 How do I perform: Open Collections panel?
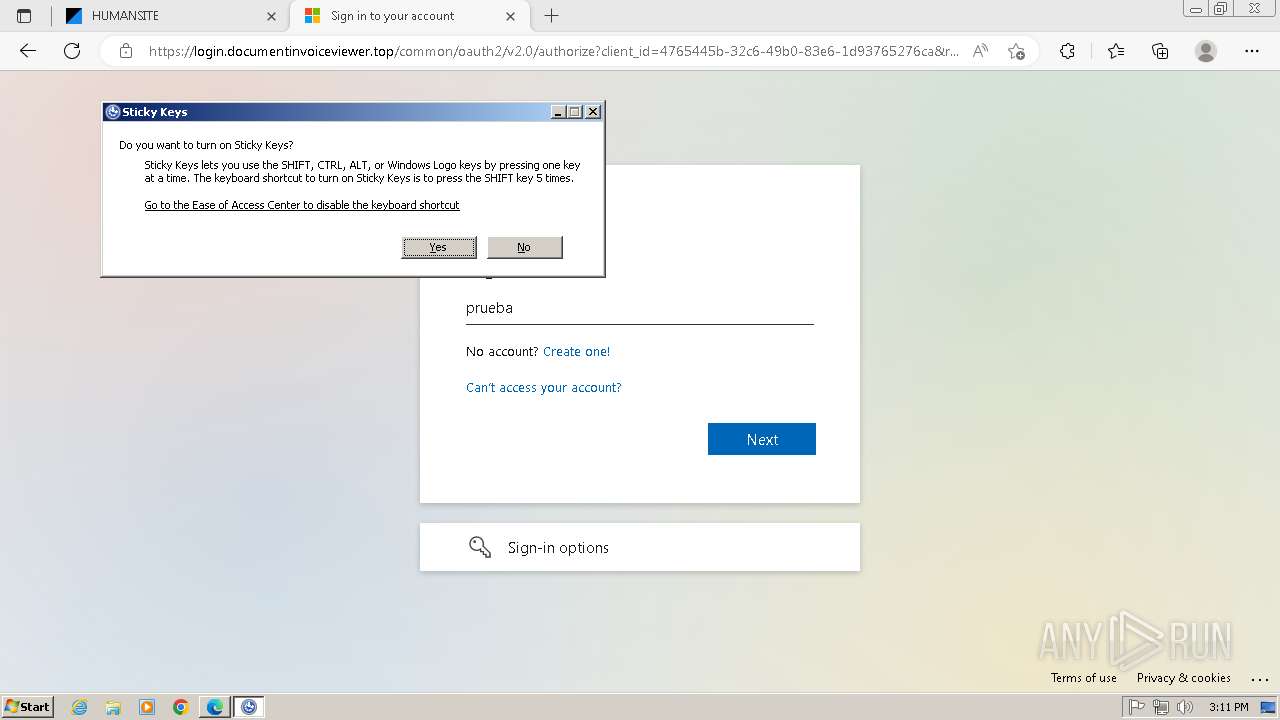1160,51
